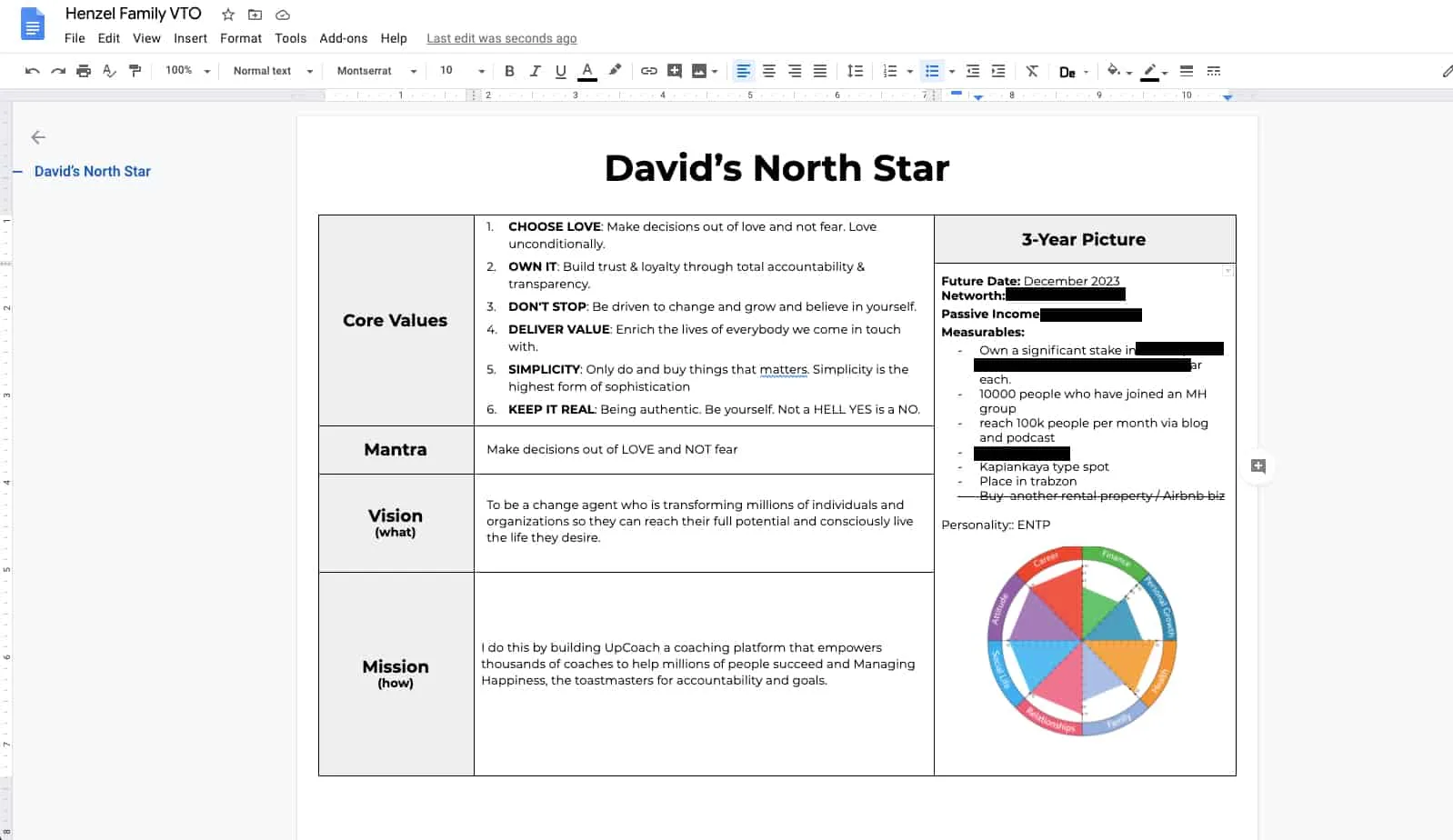Expand numbered list options arrow

click(910, 71)
